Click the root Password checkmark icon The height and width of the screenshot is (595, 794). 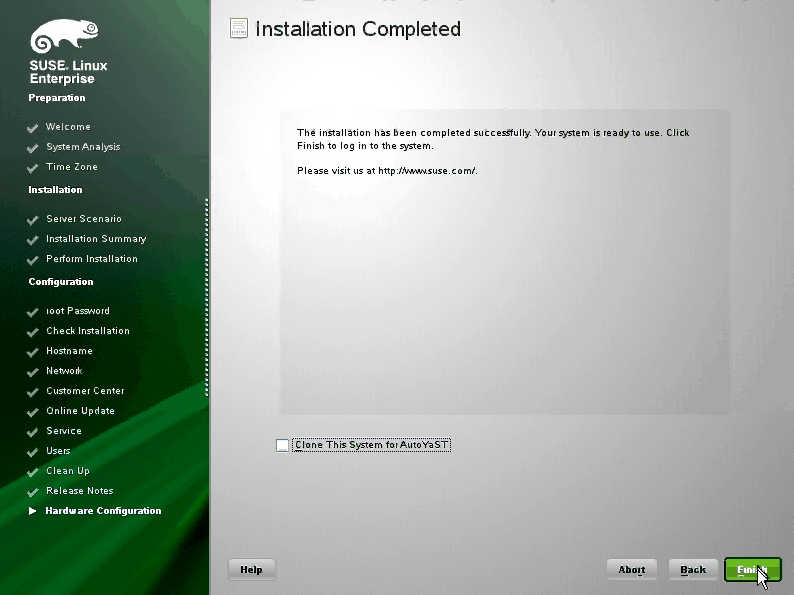[x=33, y=312]
